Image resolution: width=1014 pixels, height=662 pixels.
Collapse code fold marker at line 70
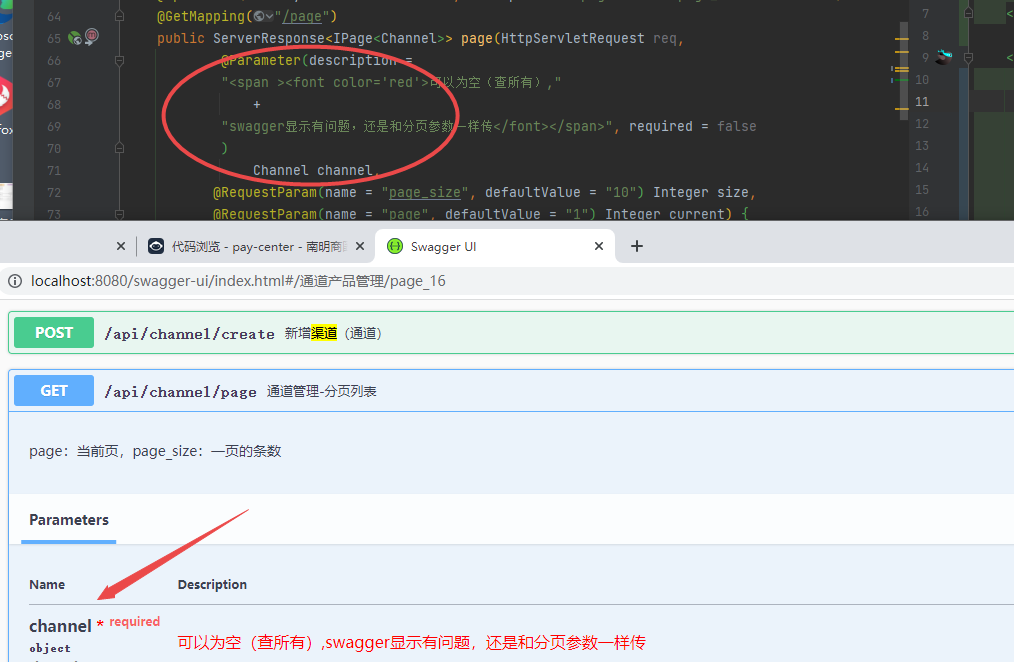[119, 148]
